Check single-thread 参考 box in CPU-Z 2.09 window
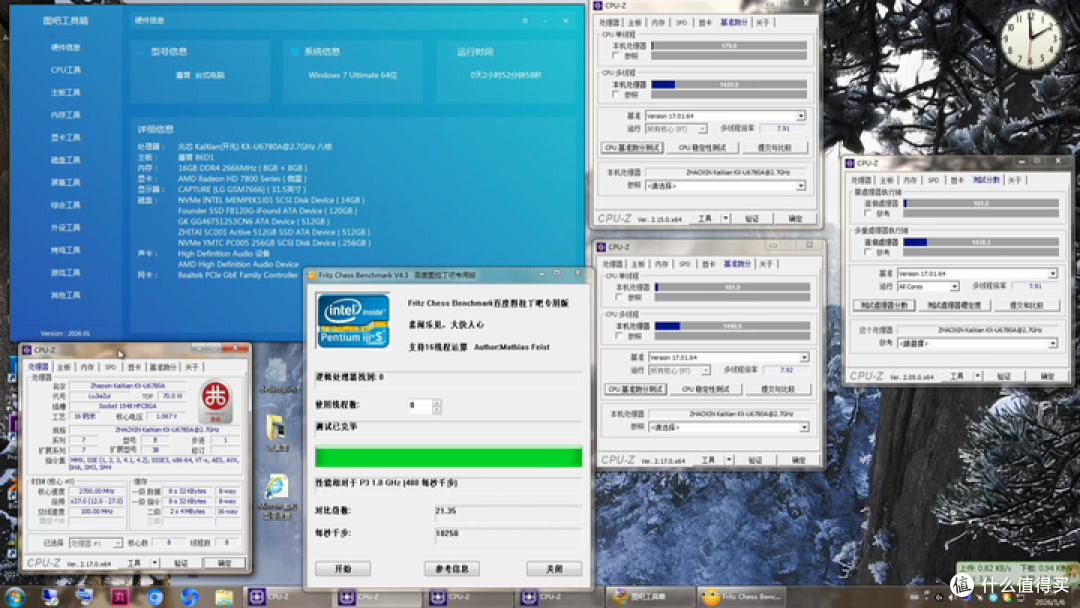1080x608 pixels. [867, 213]
